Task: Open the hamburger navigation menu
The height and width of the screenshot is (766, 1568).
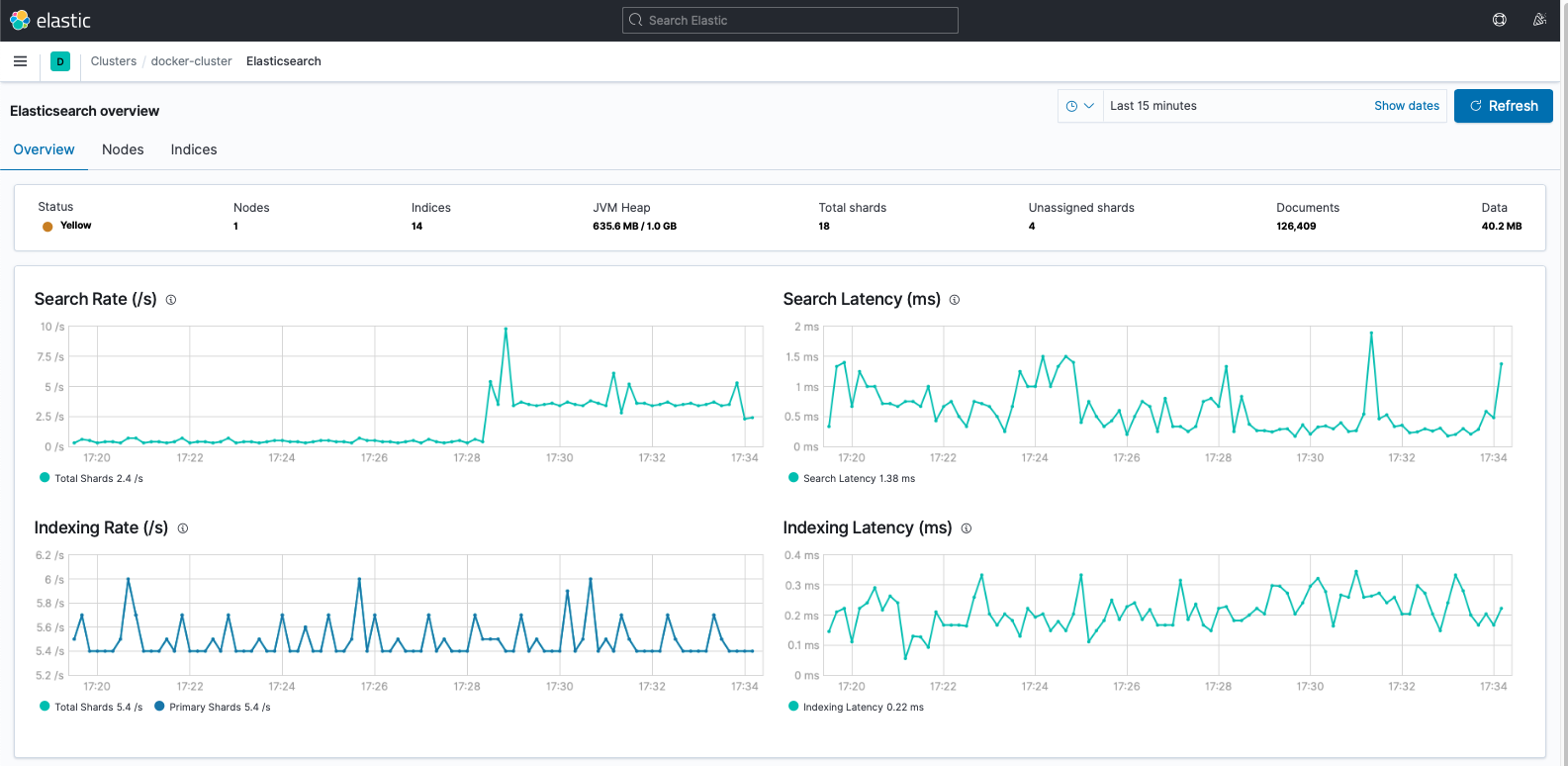Action: (x=20, y=61)
